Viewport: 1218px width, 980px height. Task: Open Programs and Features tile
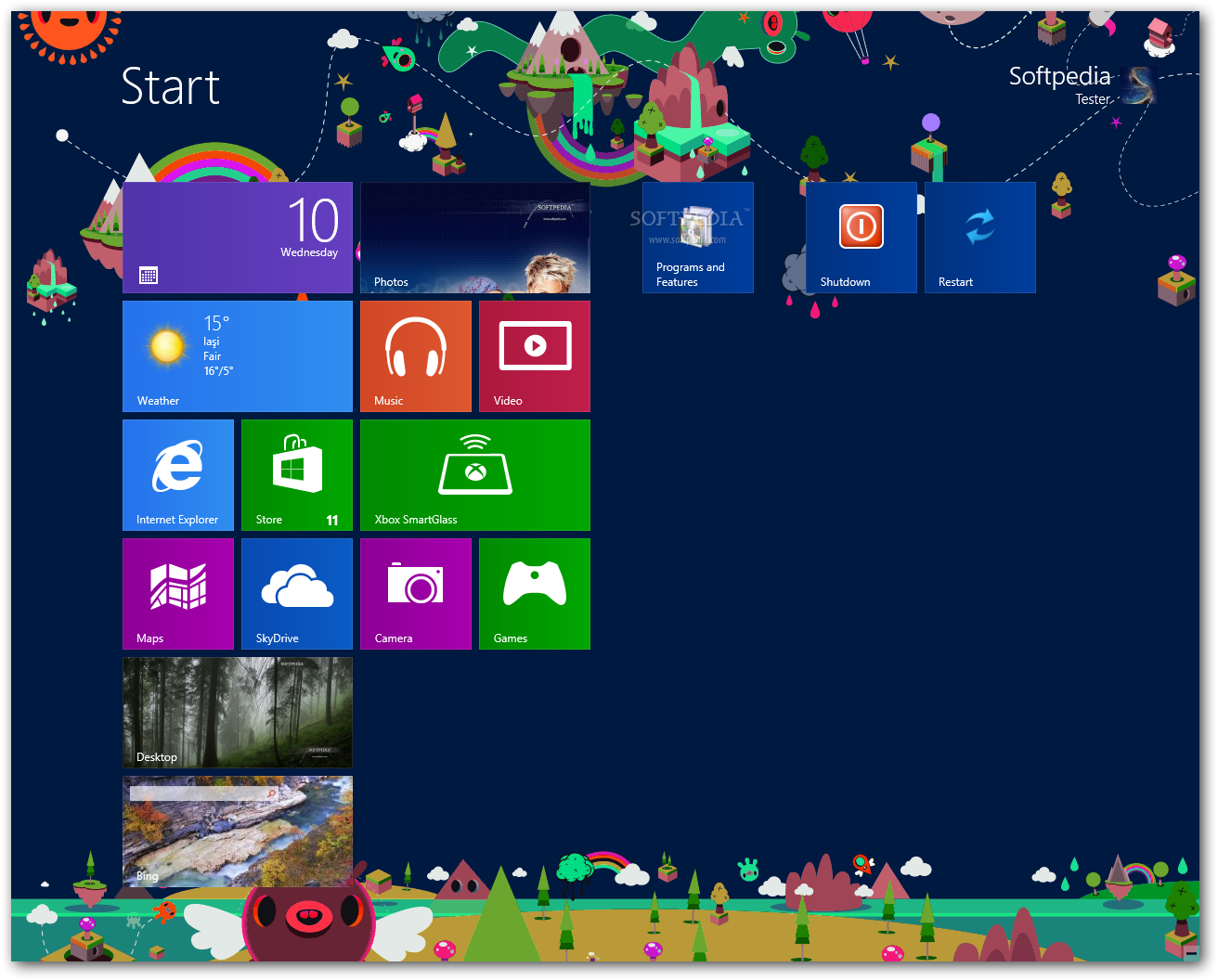(x=698, y=238)
